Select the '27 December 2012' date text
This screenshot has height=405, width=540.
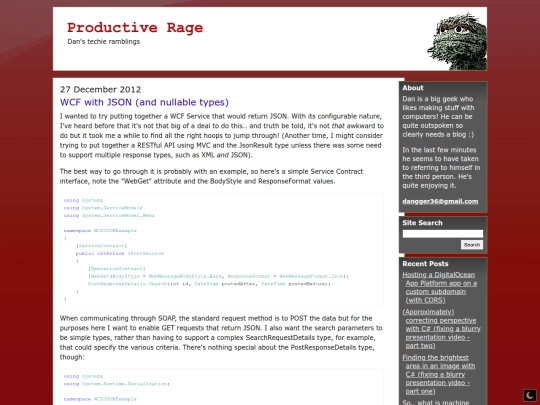[x=100, y=90]
